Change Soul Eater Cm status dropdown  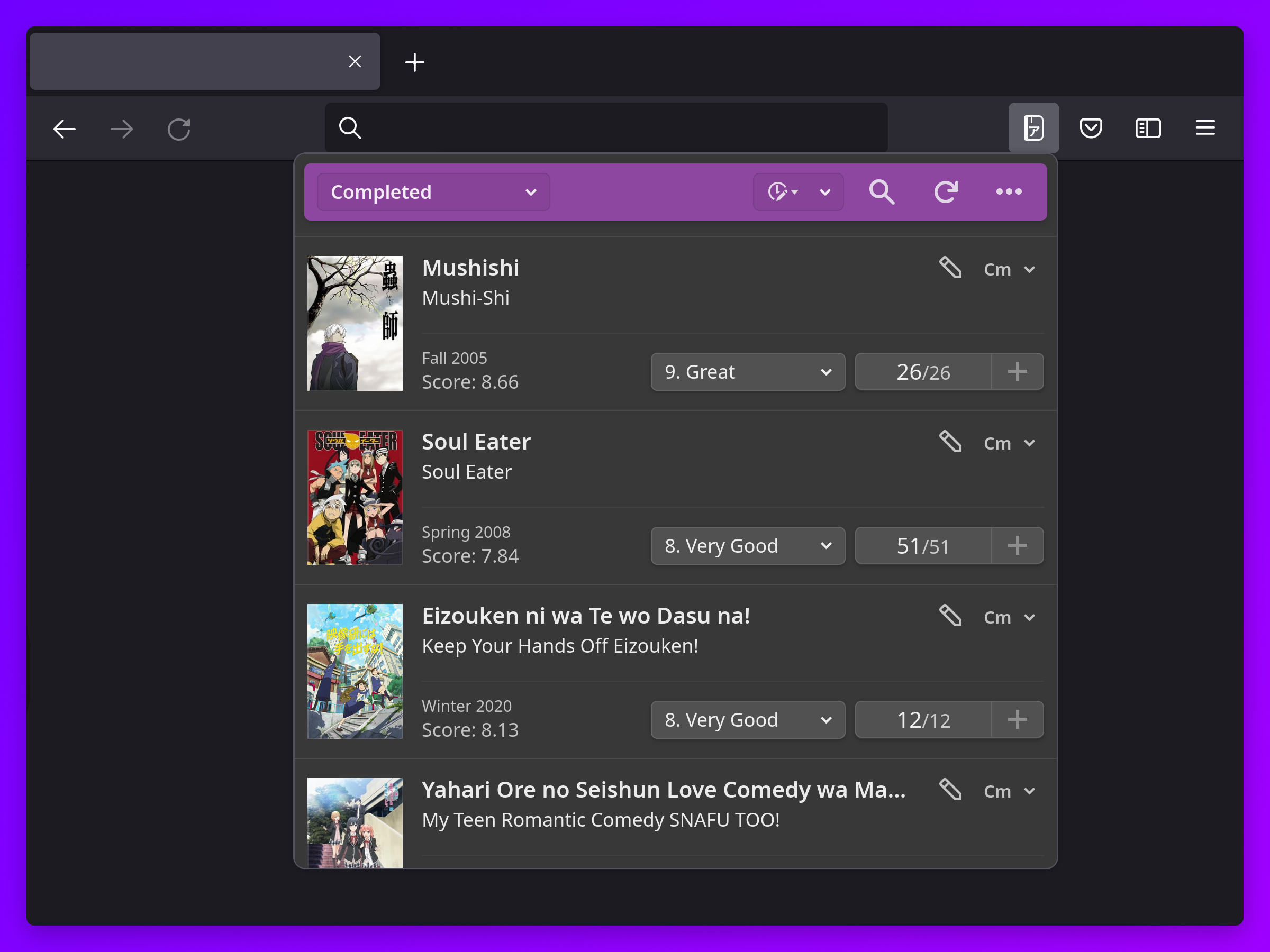[1009, 443]
